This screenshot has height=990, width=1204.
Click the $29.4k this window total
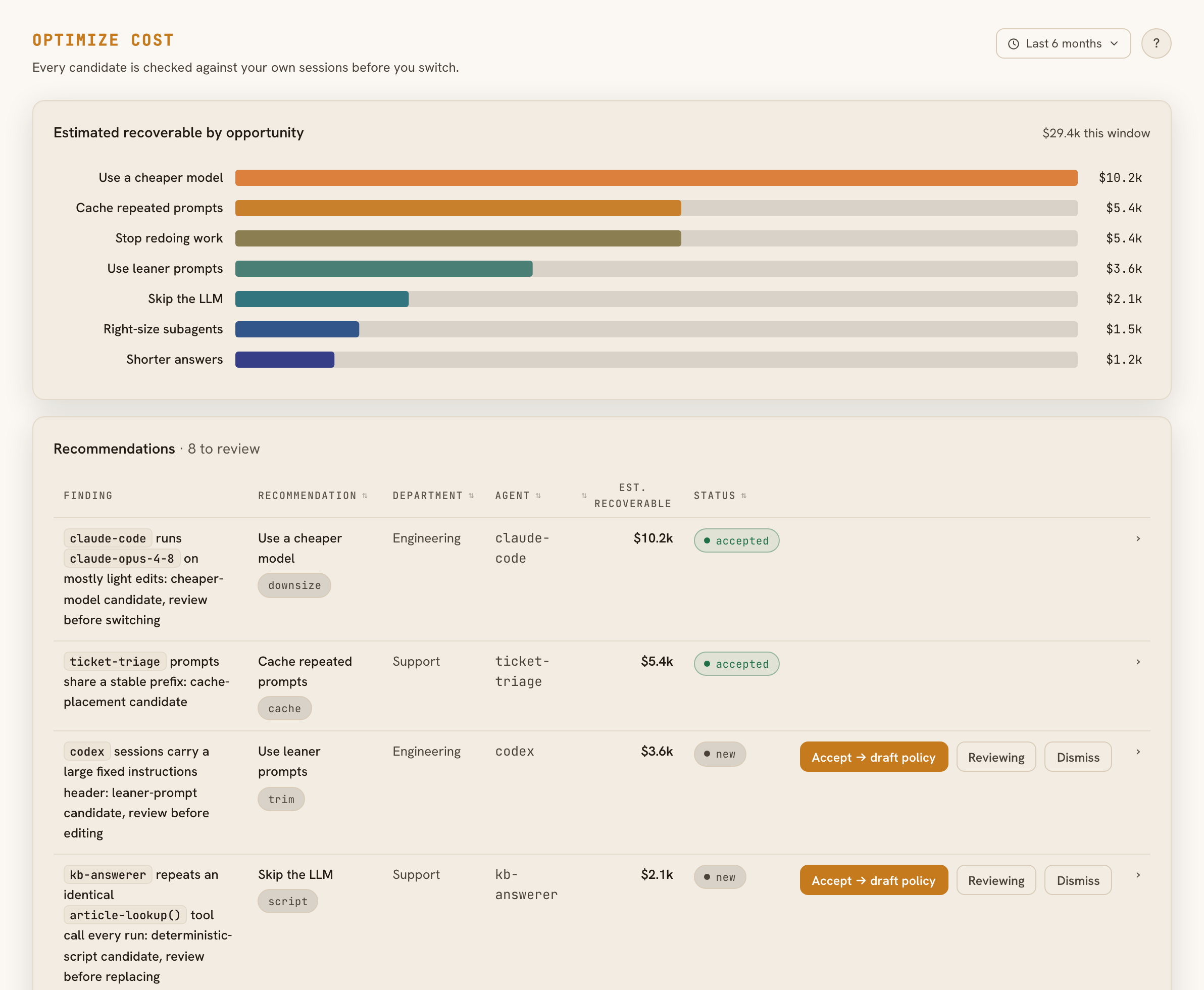[x=1096, y=133]
